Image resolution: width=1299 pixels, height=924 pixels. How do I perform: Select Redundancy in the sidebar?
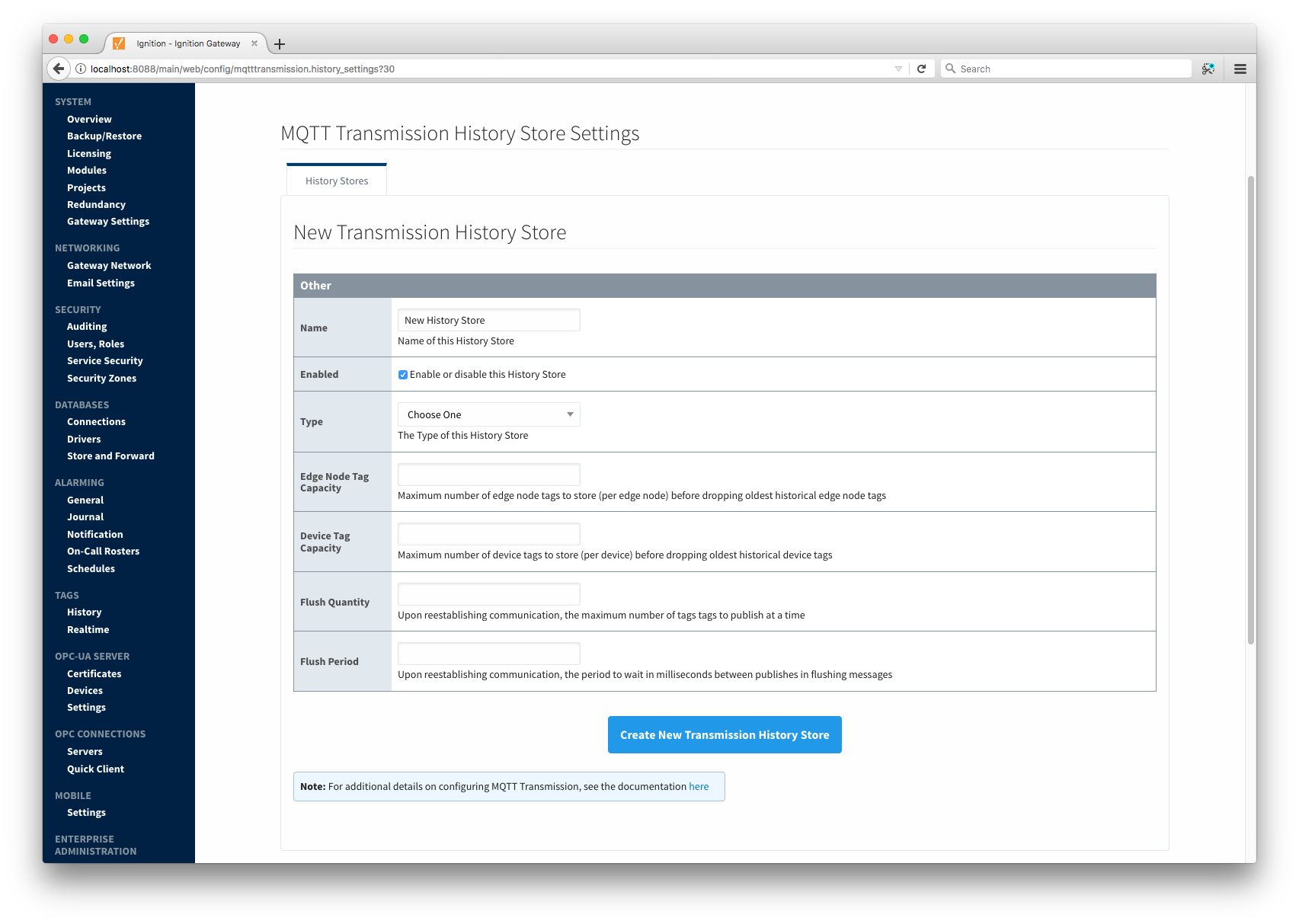(x=96, y=205)
